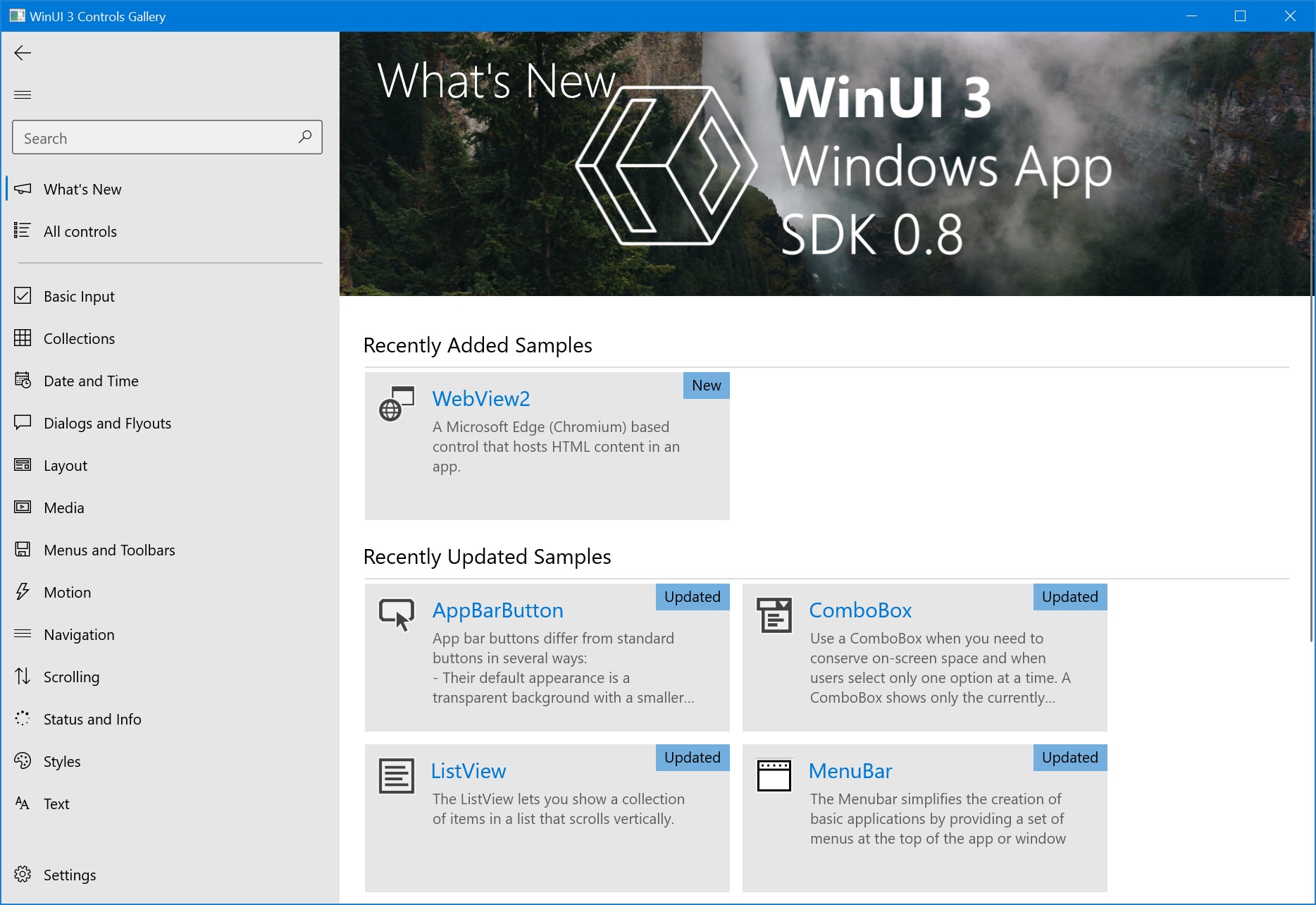Click the Status and Info spinner icon
This screenshot has height=905, width=1316.
(23, 718)
